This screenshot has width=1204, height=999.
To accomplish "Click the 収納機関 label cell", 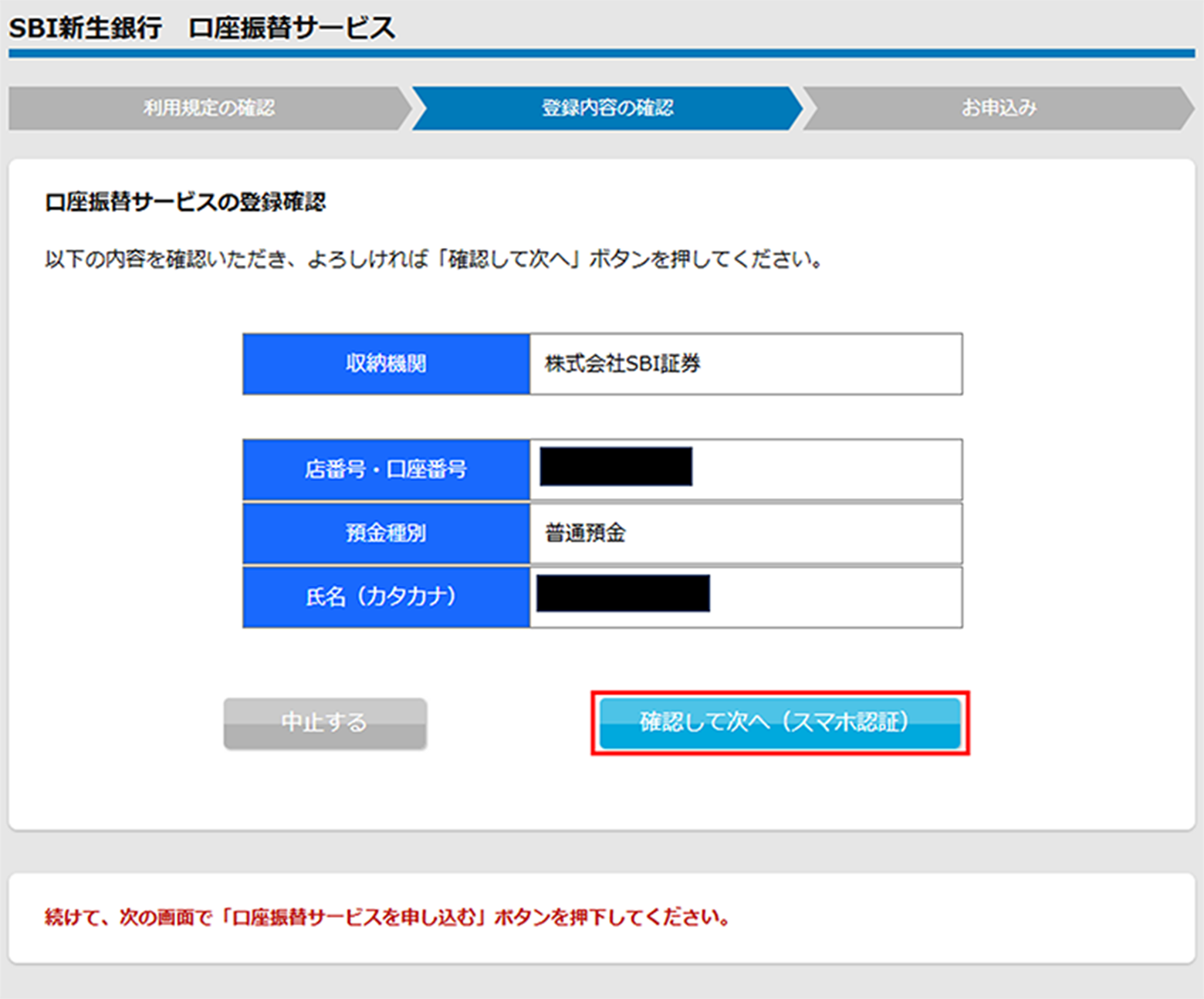I will point(387,364).
